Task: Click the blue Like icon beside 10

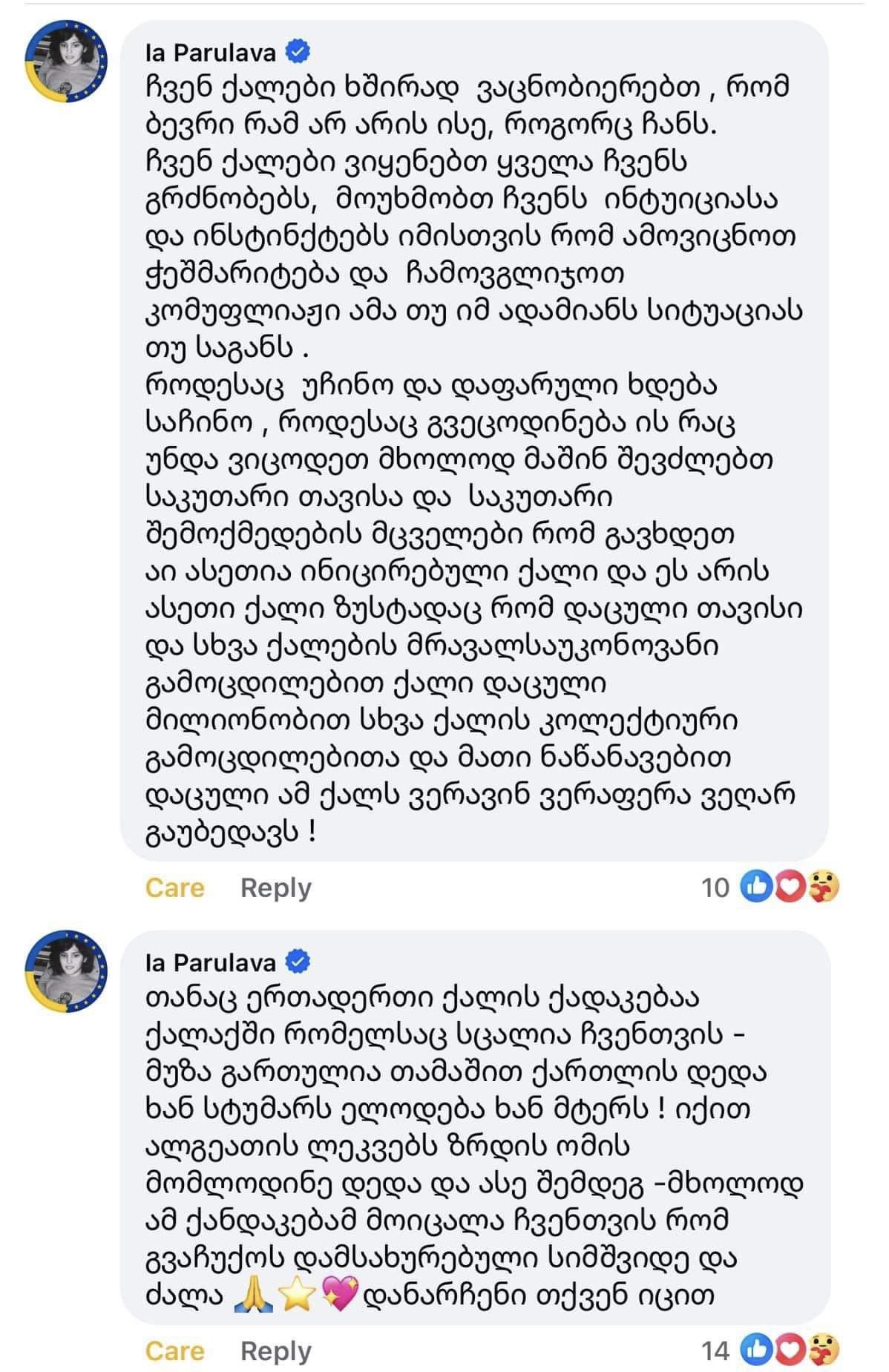Action: click(757, 887)
